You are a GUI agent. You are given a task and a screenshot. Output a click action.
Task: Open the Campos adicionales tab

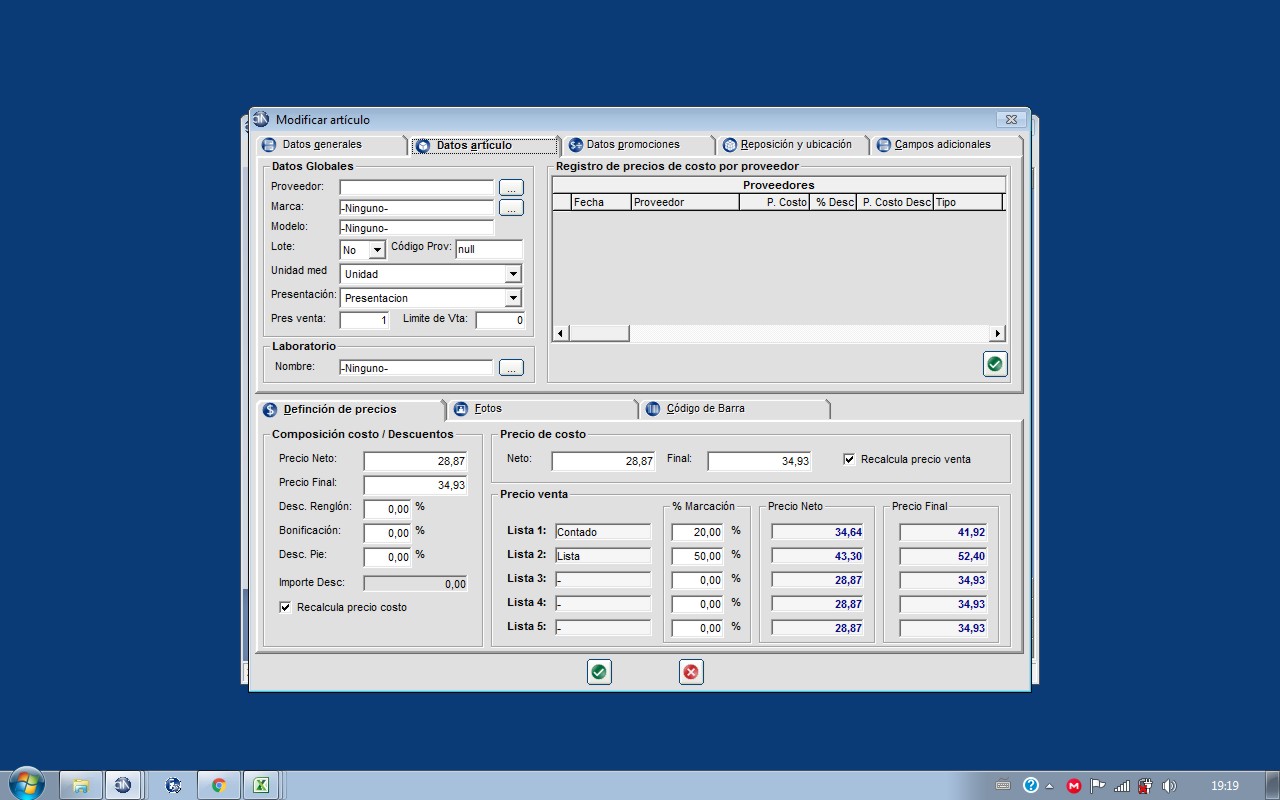click(x=947, y=145)
